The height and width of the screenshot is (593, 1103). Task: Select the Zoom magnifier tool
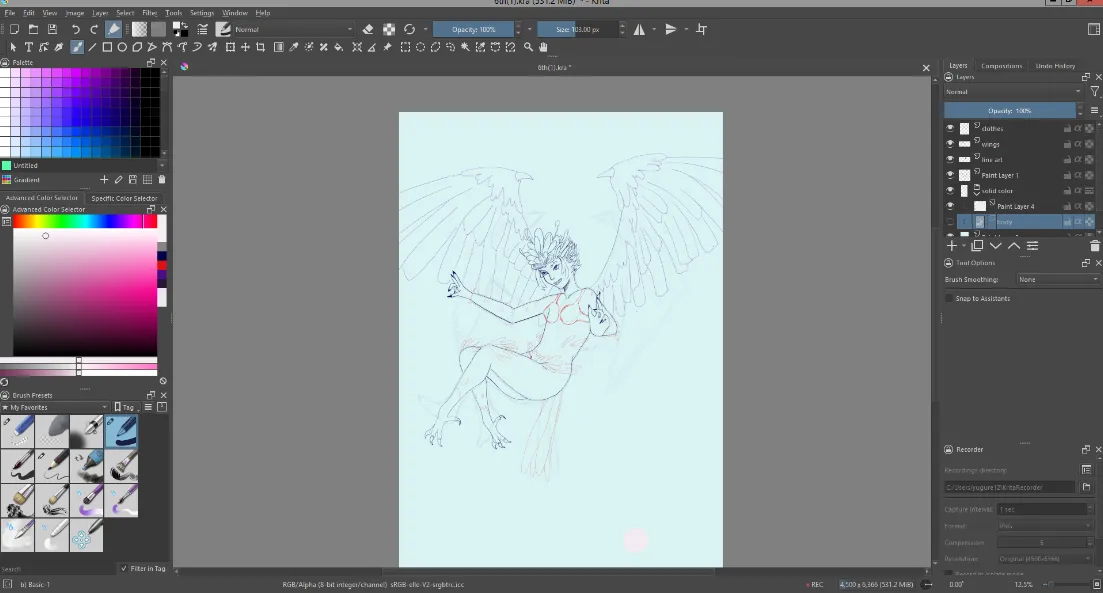pyautogui.click(x=528, y=47)
